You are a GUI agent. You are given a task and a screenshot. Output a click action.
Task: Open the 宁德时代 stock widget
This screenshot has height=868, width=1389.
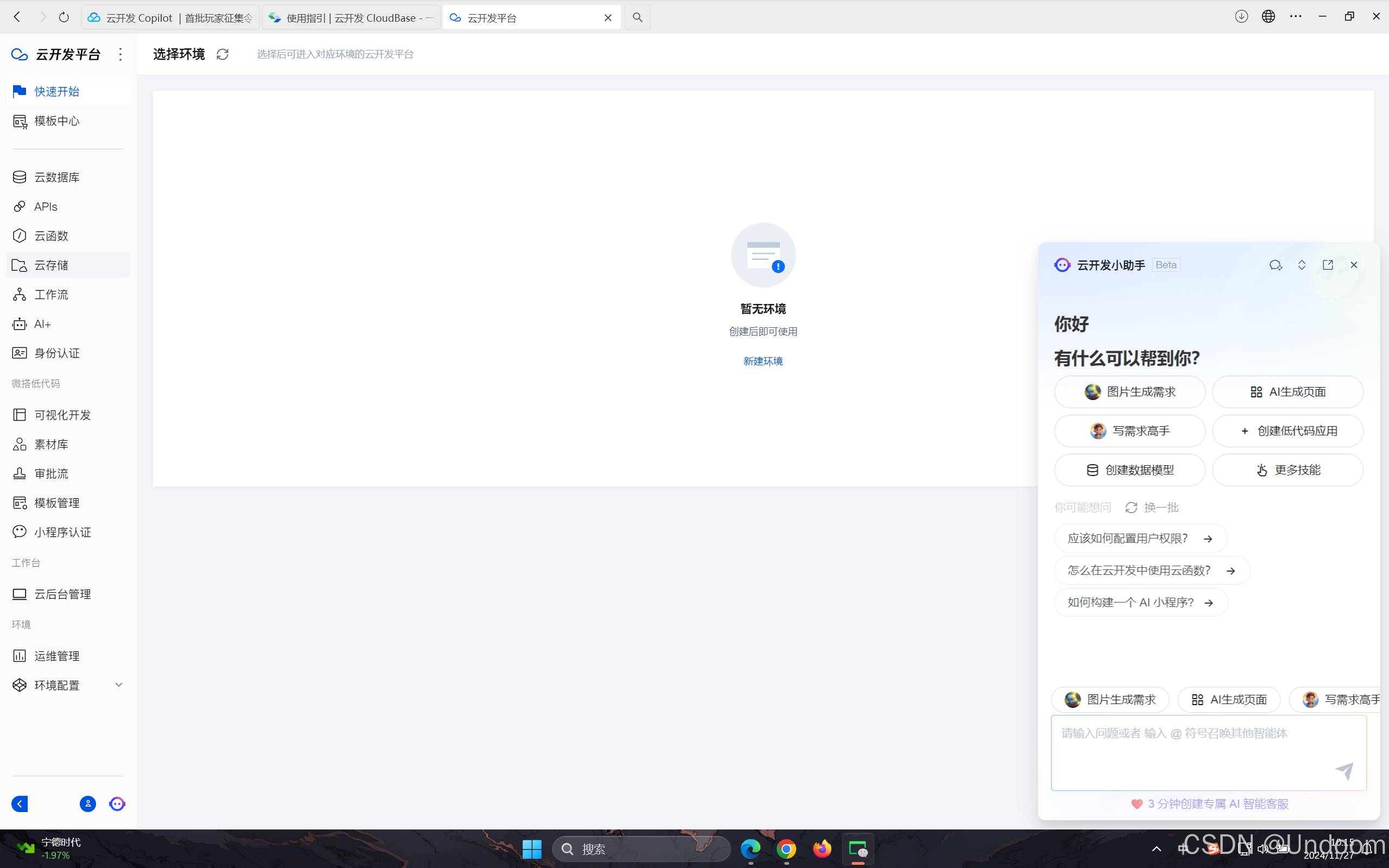tap(49, 848)
